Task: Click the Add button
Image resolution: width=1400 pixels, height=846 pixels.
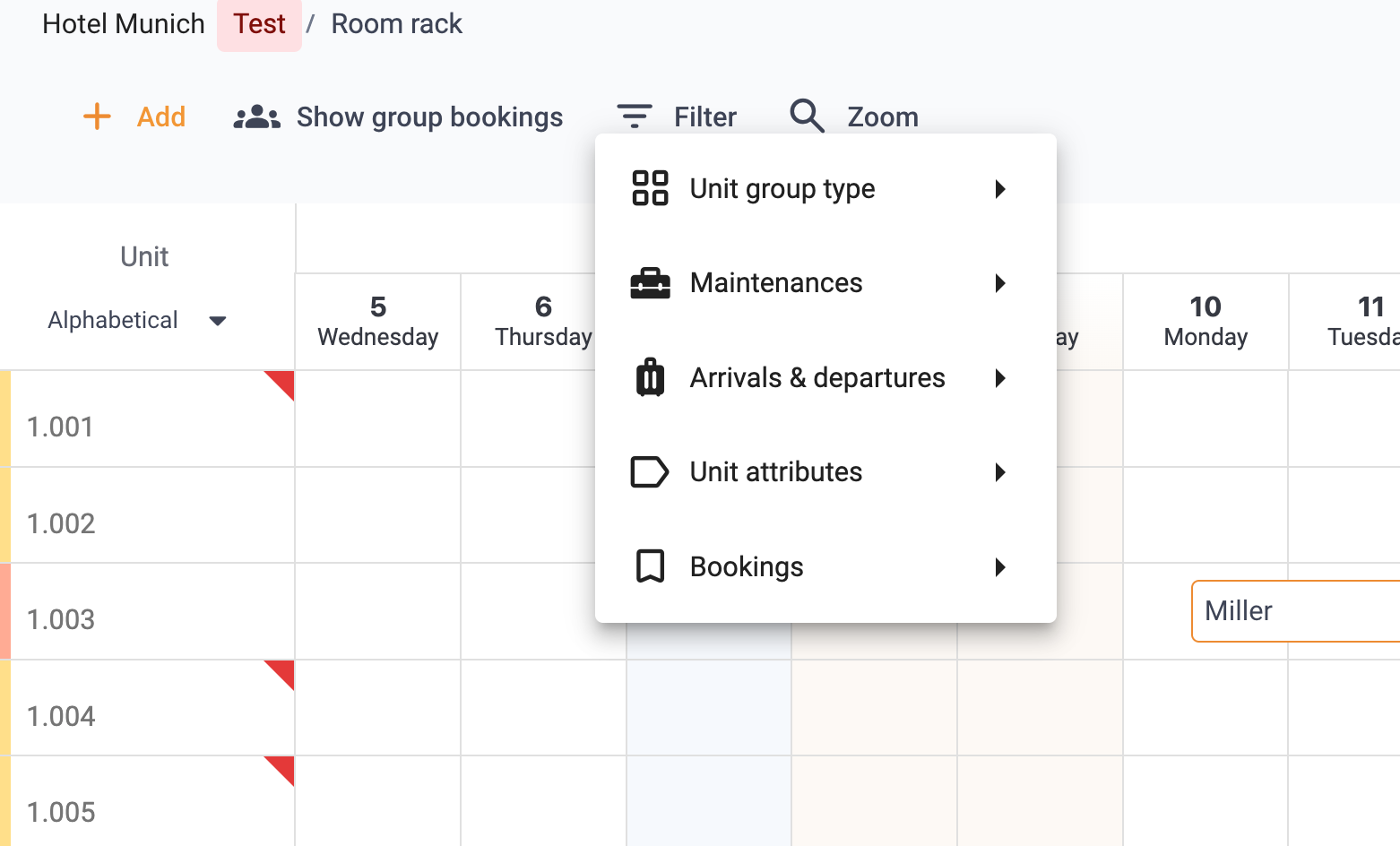Action: [134, 117]
